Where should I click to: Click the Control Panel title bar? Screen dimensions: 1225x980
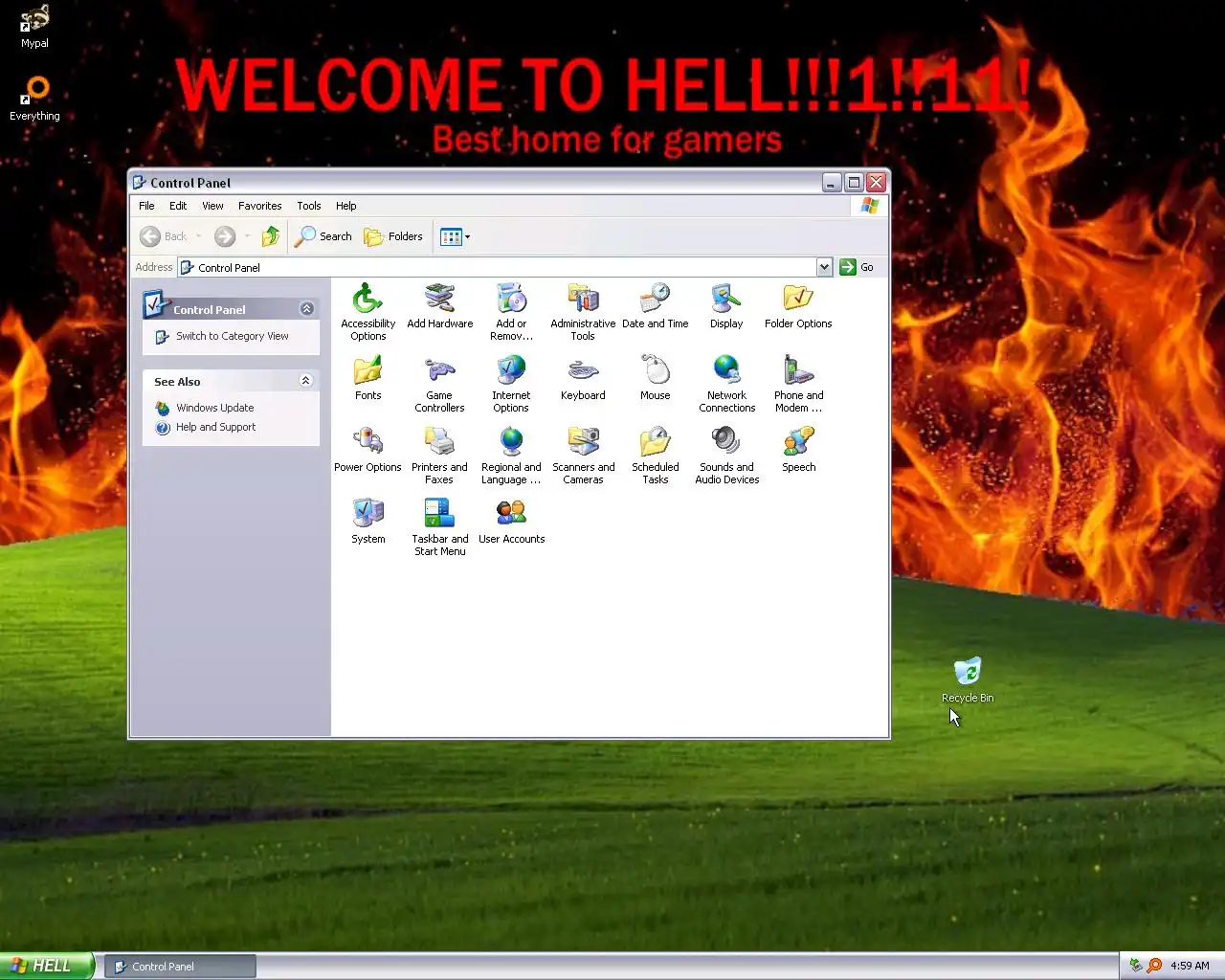(474, 182)
